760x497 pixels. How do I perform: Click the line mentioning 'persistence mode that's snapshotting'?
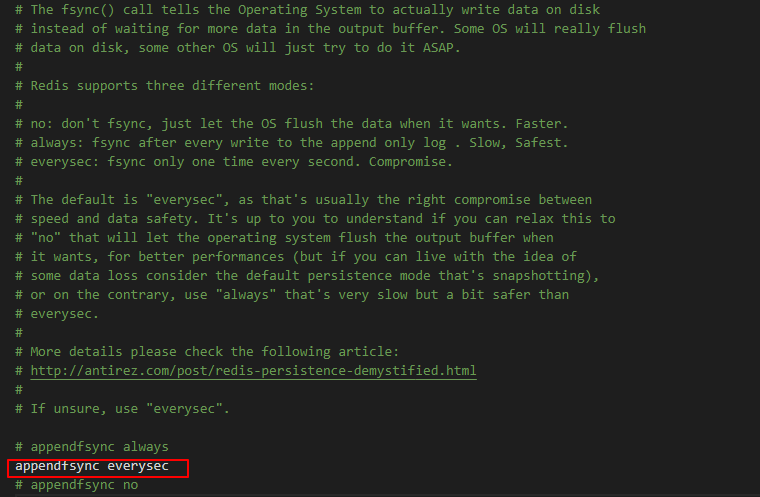tap(307, 276)
